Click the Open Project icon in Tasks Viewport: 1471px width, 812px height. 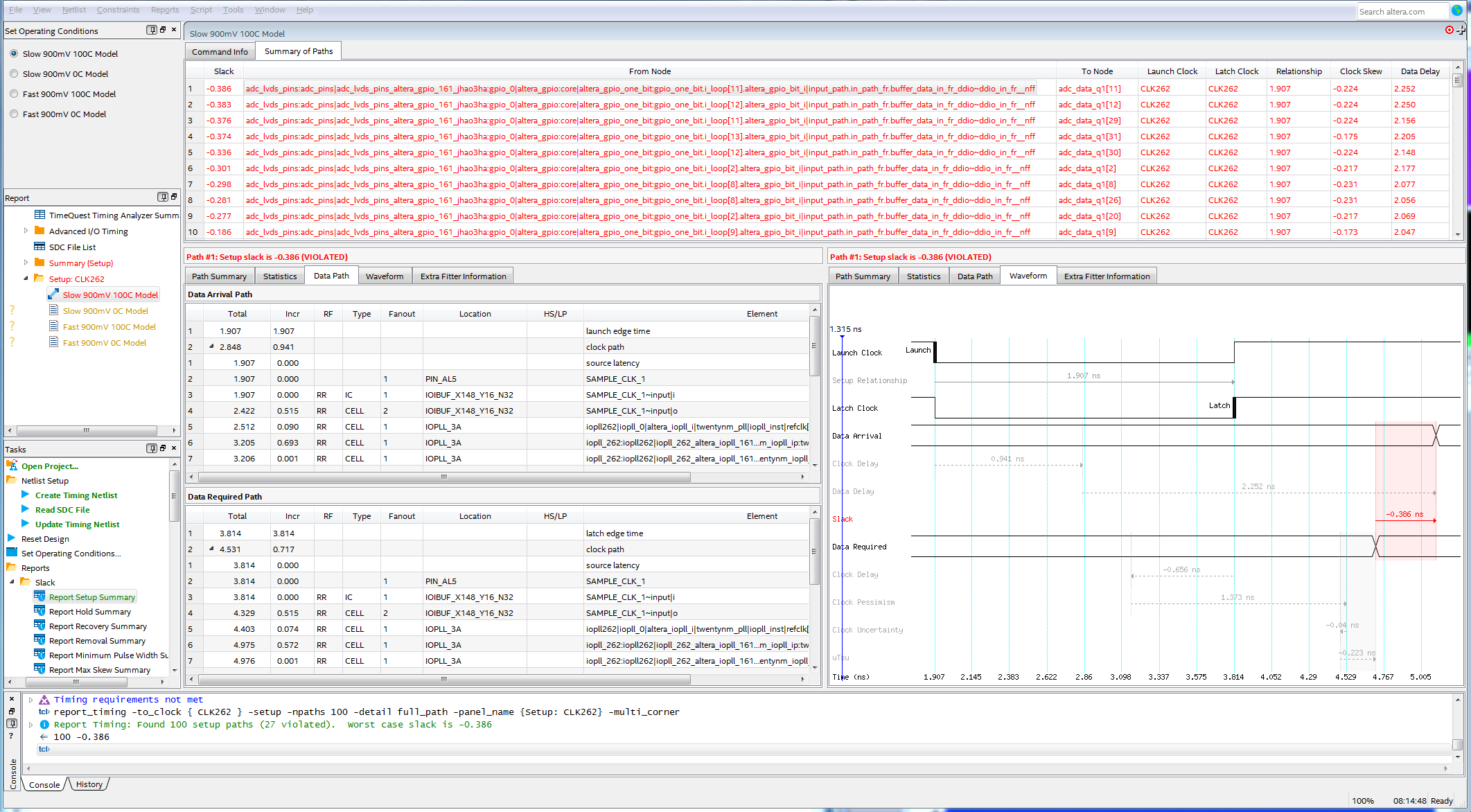[x=12, y=466]
